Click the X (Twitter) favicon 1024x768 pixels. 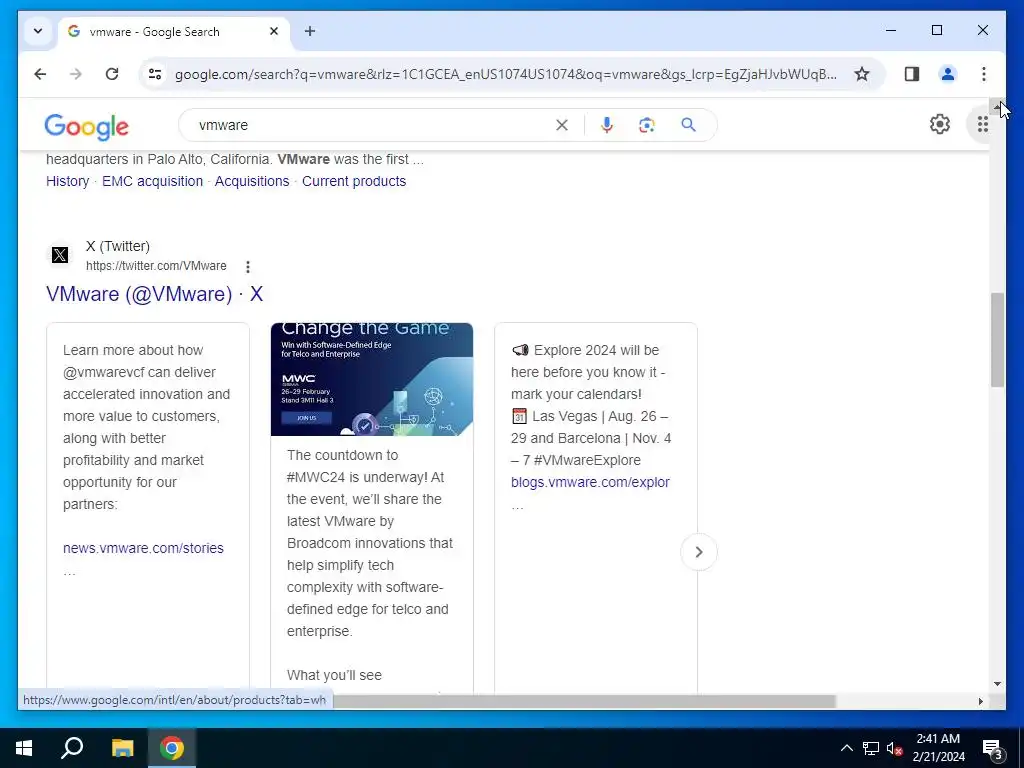60,255
